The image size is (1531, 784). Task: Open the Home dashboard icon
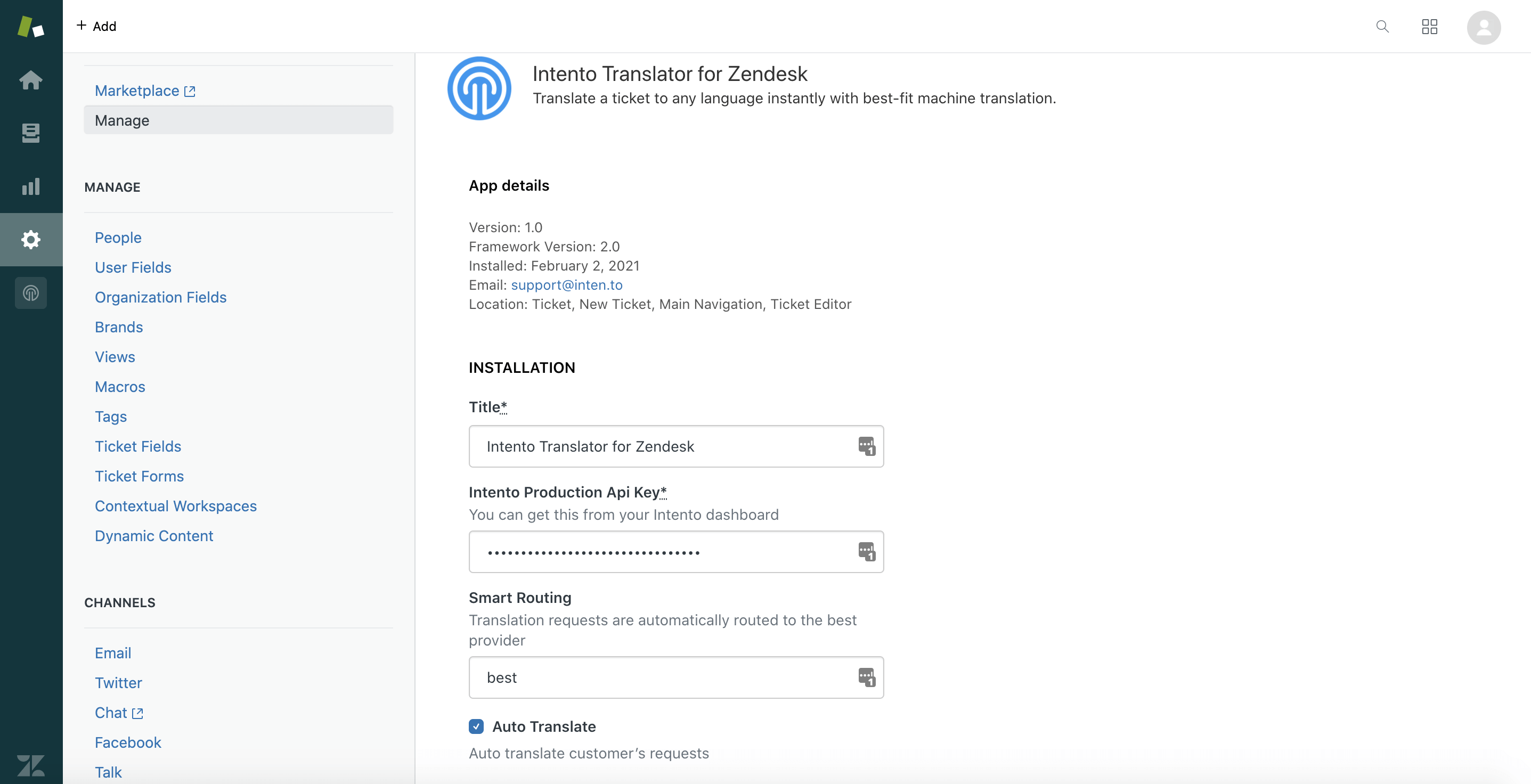point(31,80)
